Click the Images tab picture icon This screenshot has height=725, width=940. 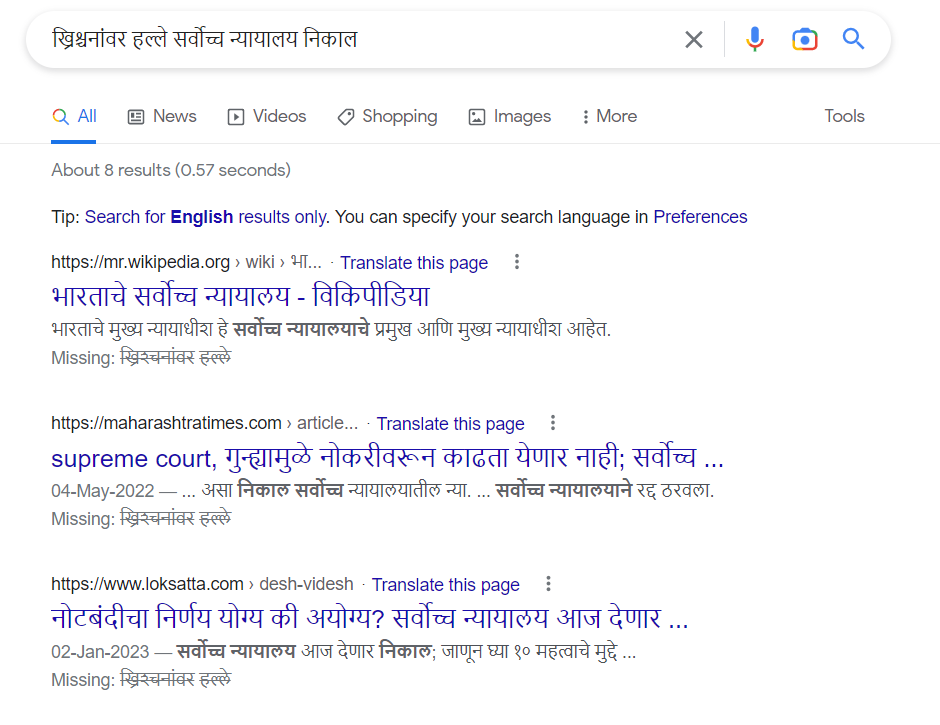[x=475, y=116]
